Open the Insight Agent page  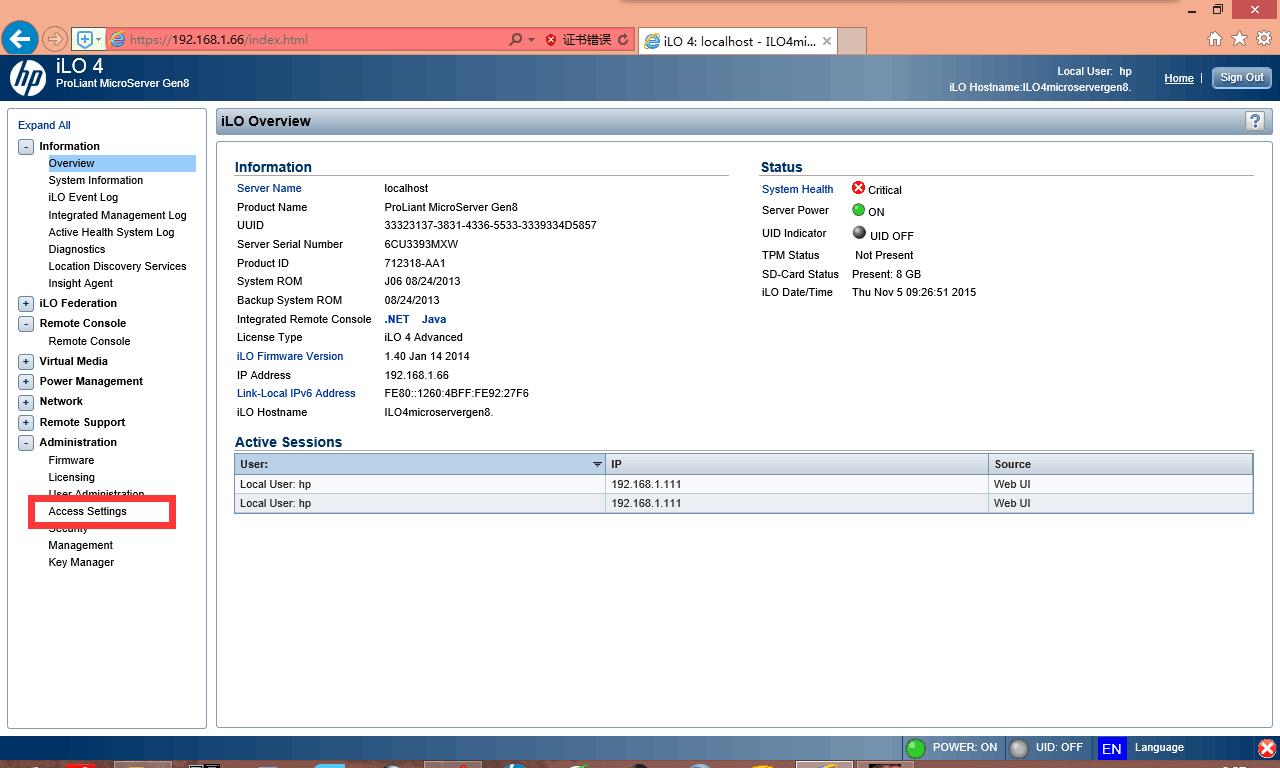(80, 283)
